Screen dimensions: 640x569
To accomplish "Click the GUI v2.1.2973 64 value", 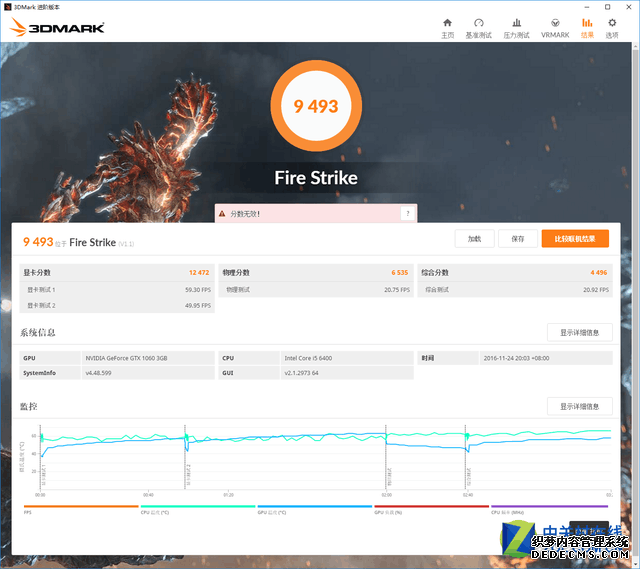I will coord(301,373).
